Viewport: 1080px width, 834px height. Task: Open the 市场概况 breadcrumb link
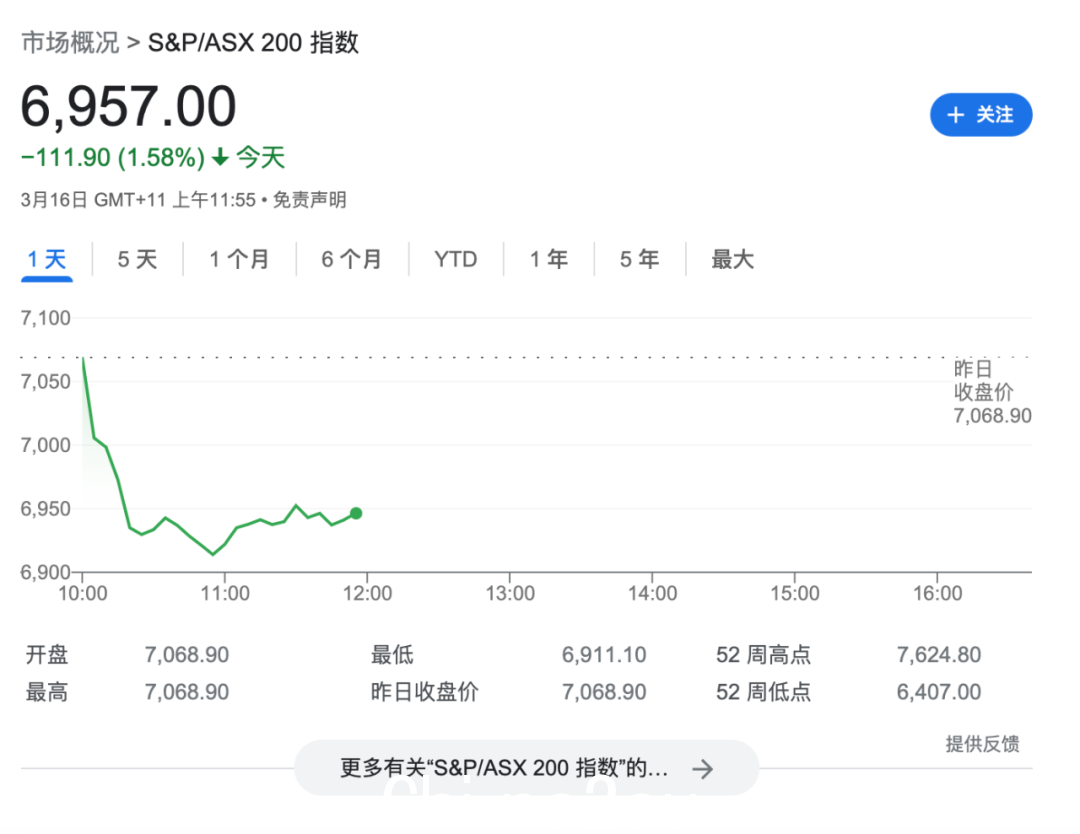pyautogui.click(x=70, y=43)
